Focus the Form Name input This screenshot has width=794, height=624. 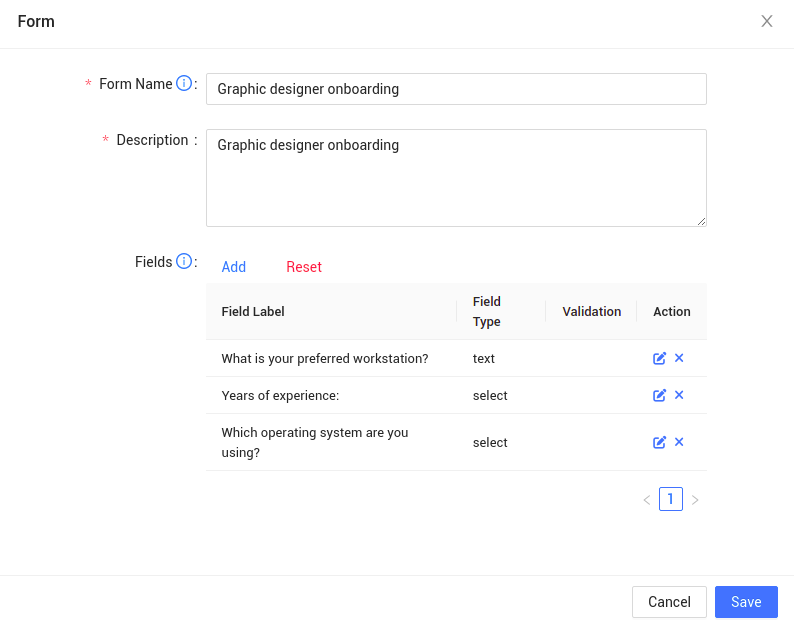456,89
